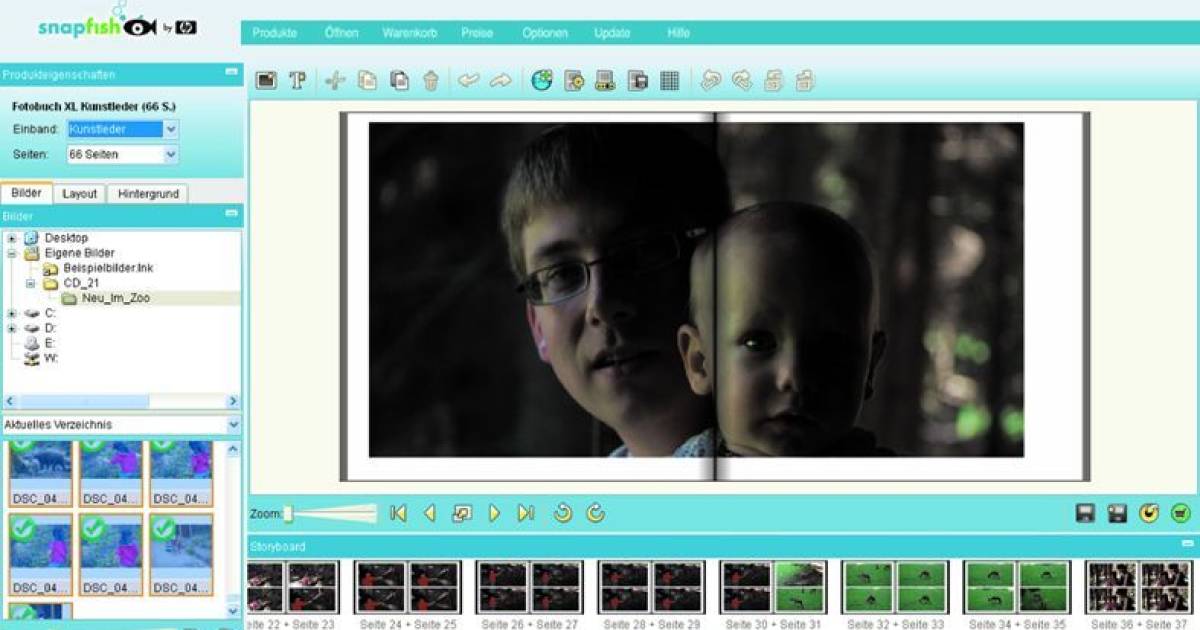Screen dimensions: 1200x630
Task: Open the Optionen menu
Action: pos(545,33)
